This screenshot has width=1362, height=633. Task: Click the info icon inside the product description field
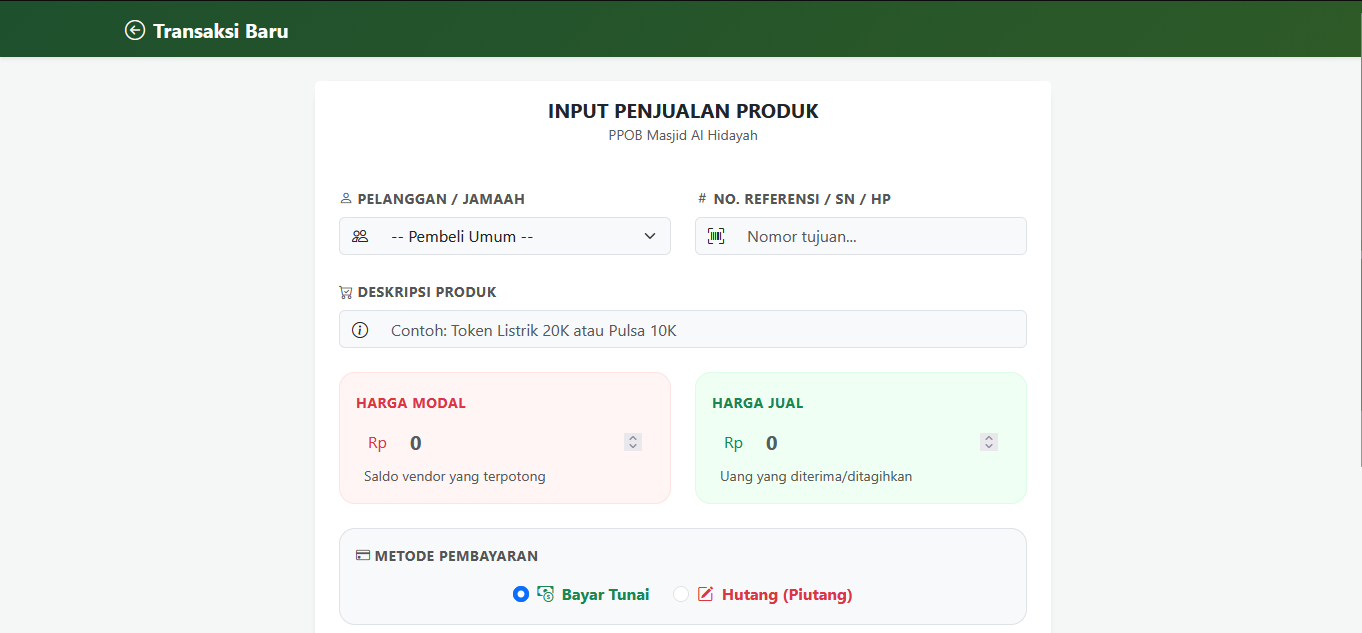tap(360, 329)
